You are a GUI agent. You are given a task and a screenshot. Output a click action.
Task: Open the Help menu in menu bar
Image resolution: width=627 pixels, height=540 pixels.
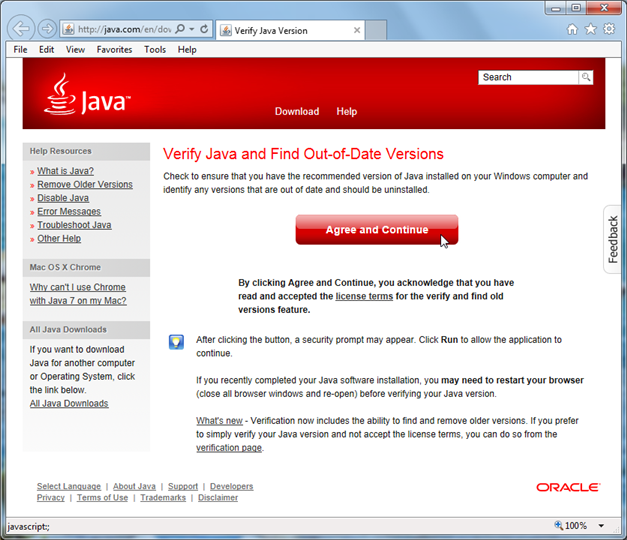click(x=187, y=50)
